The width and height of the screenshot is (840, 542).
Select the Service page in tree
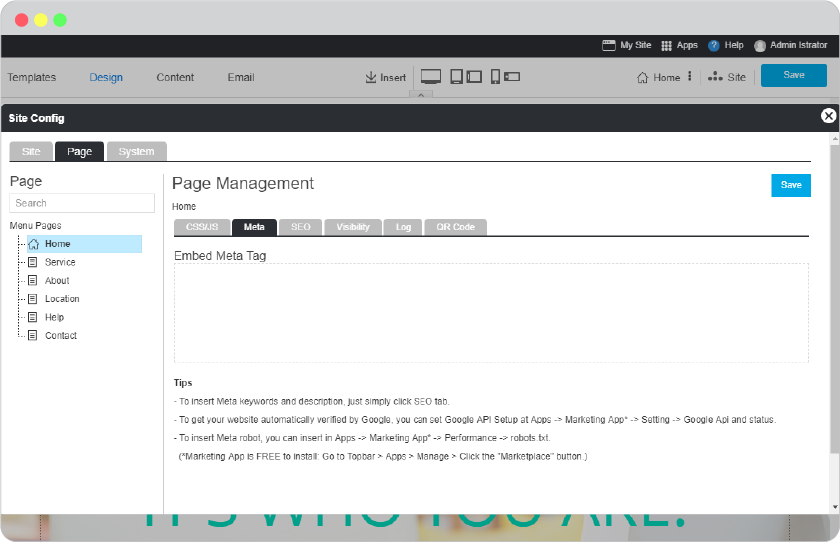(52, 262)
